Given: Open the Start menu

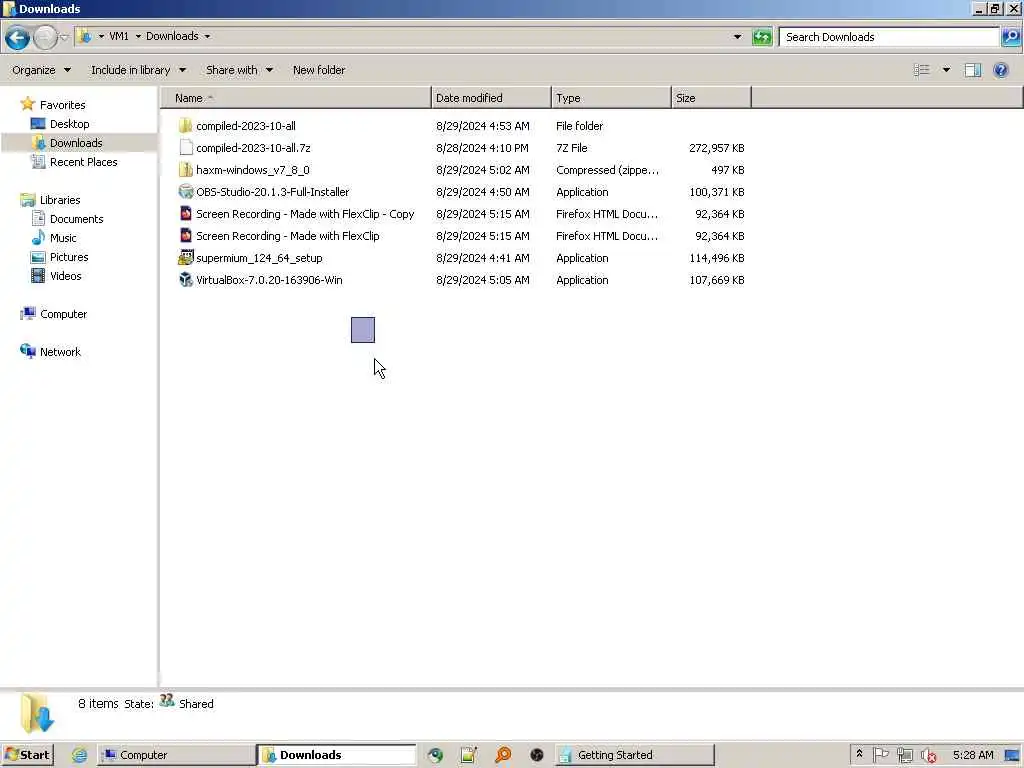Looking at the screenshot, I should (x=27, y=755).
